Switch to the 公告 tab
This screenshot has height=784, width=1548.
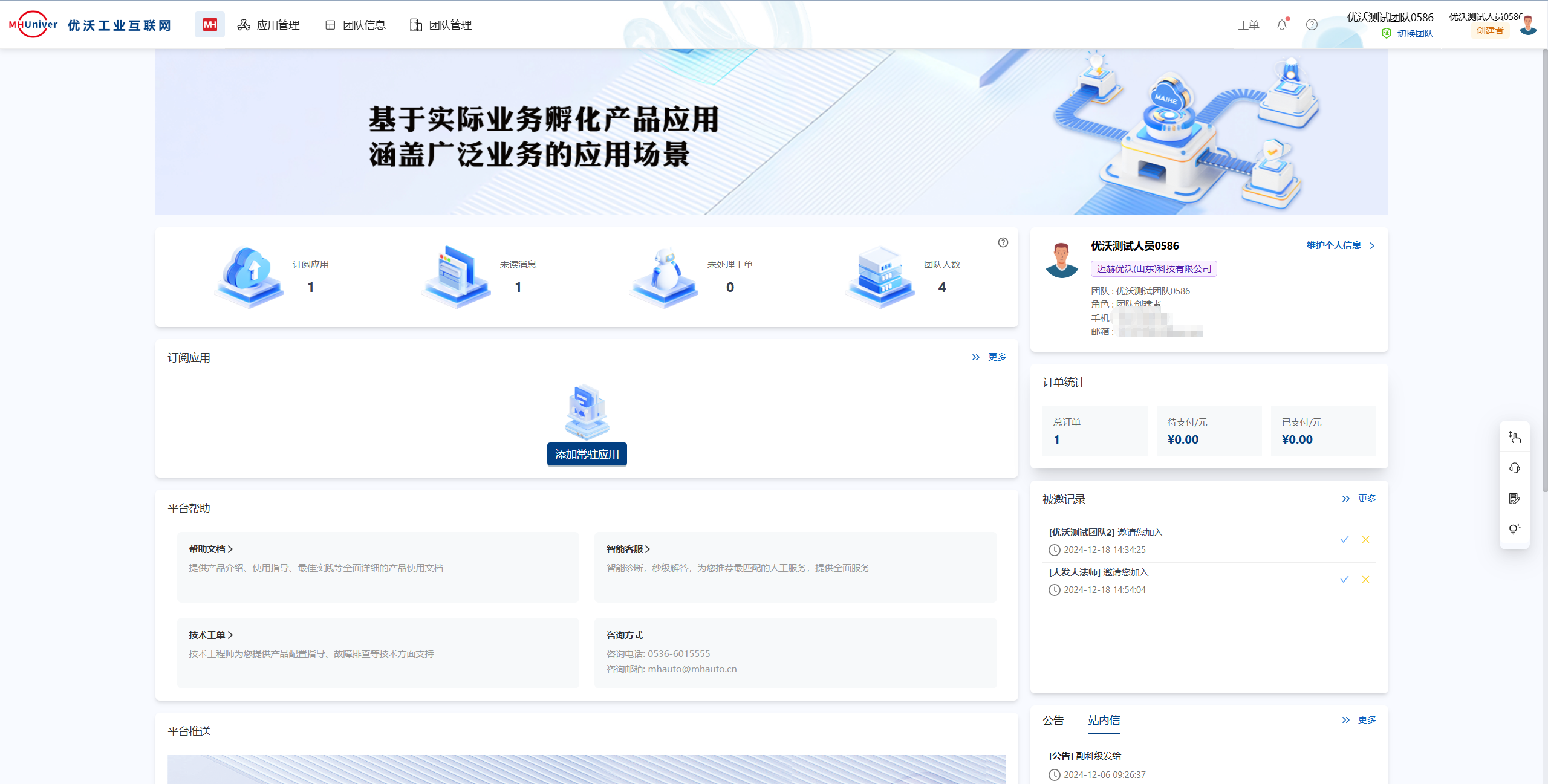[1053, 720]
